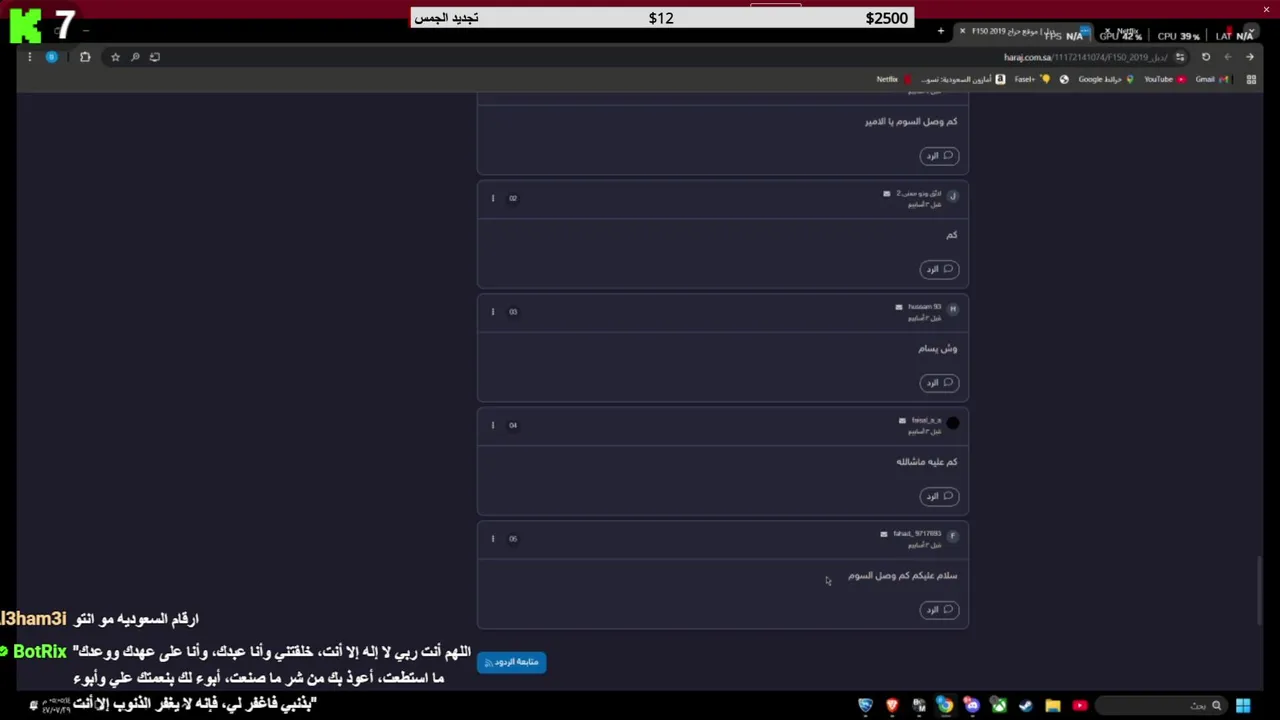Reply to comment 03 'وش يسام'
The height and width of the screenshot is (720, 1280).
tap(939, 383)
